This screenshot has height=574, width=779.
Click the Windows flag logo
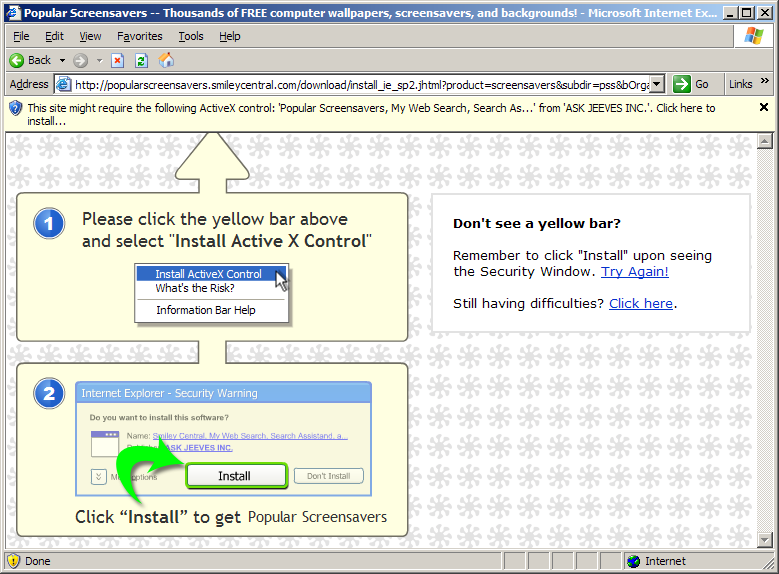click(x=754, y=36)
